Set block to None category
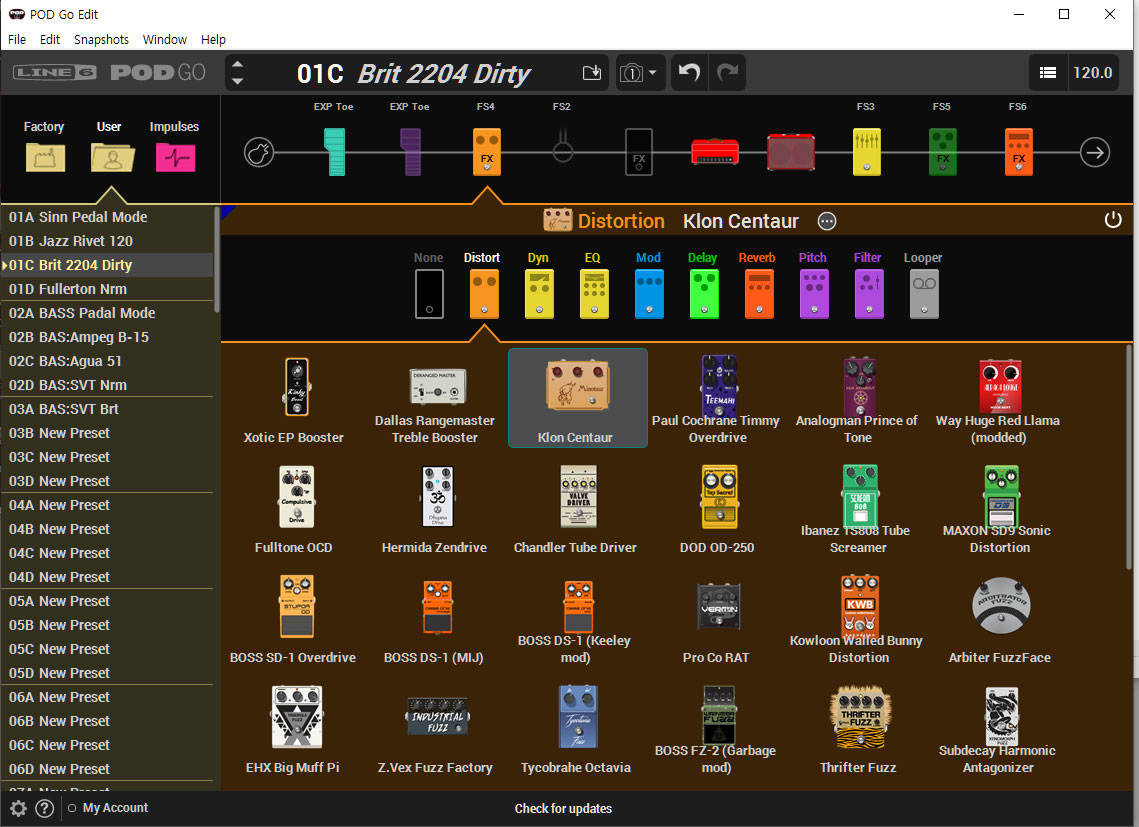This screenshot has height=827, width=1139. pos(429,285)
